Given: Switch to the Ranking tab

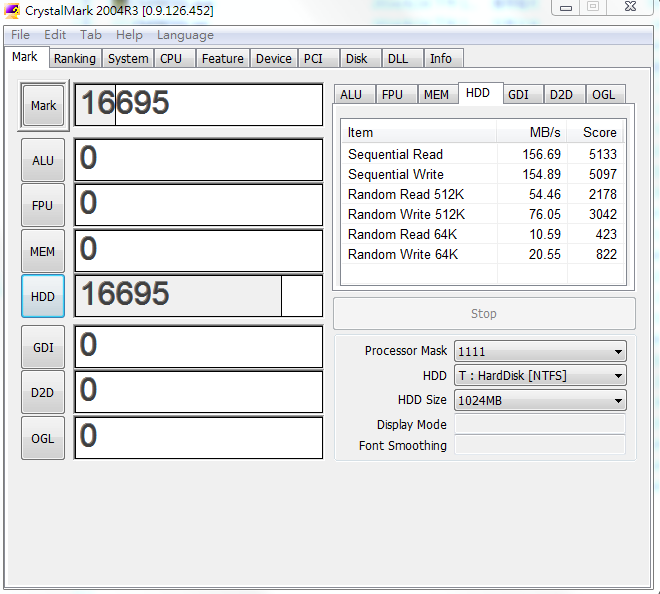Looking at the screenshot, I should click(75, 59).
